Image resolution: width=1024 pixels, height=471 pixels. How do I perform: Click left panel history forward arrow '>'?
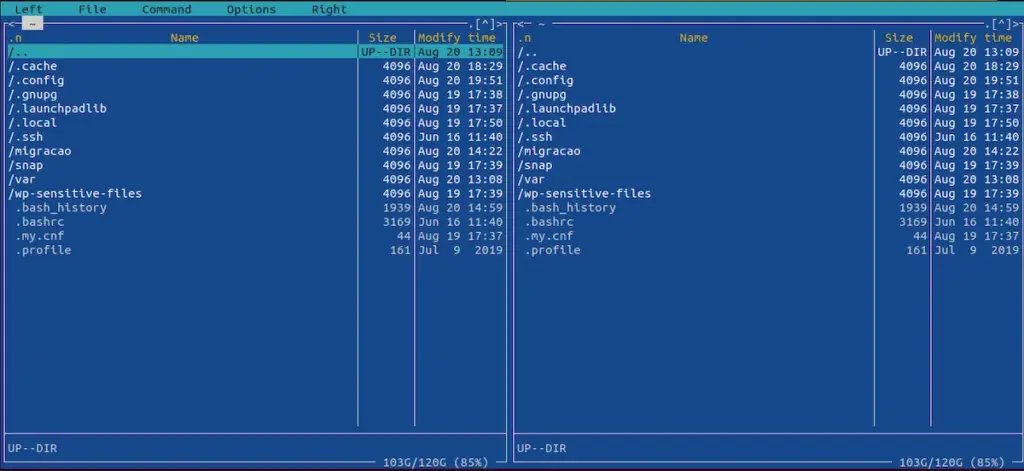point(500,24)
